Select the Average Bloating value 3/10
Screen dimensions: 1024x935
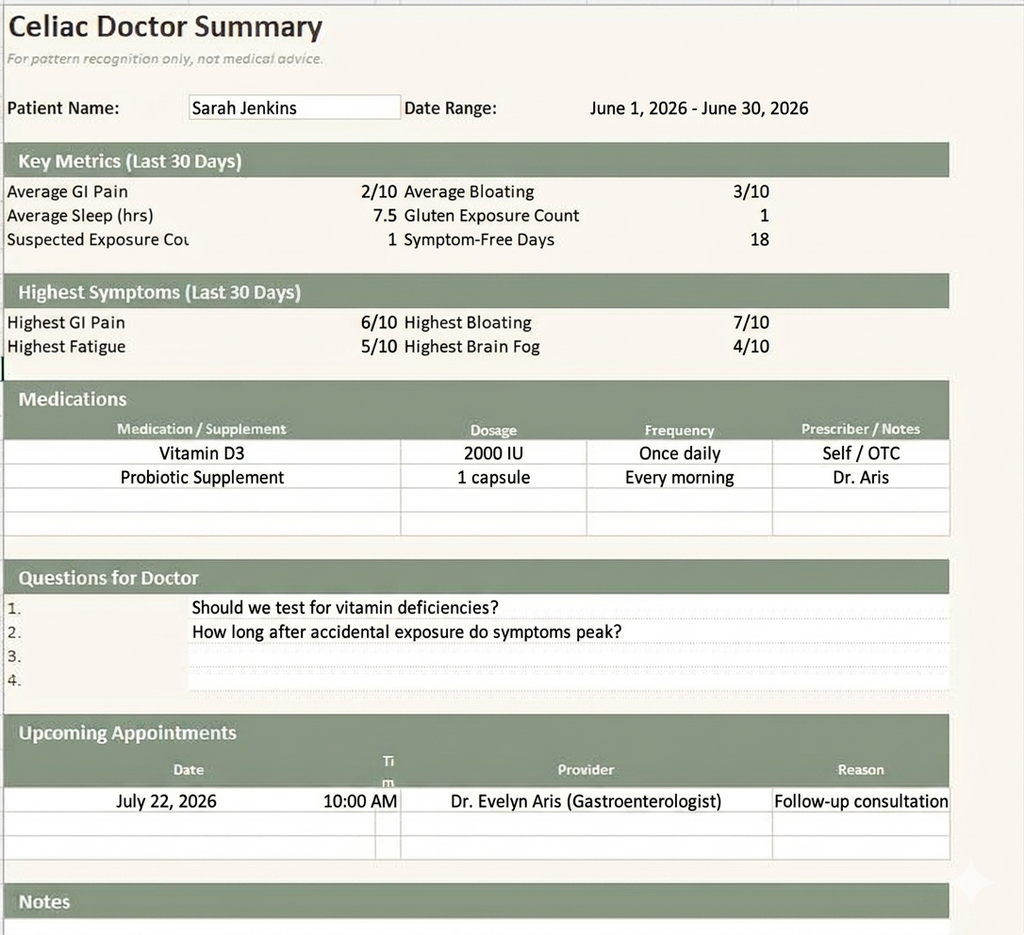pyautogui.click(x=751, y=191)
